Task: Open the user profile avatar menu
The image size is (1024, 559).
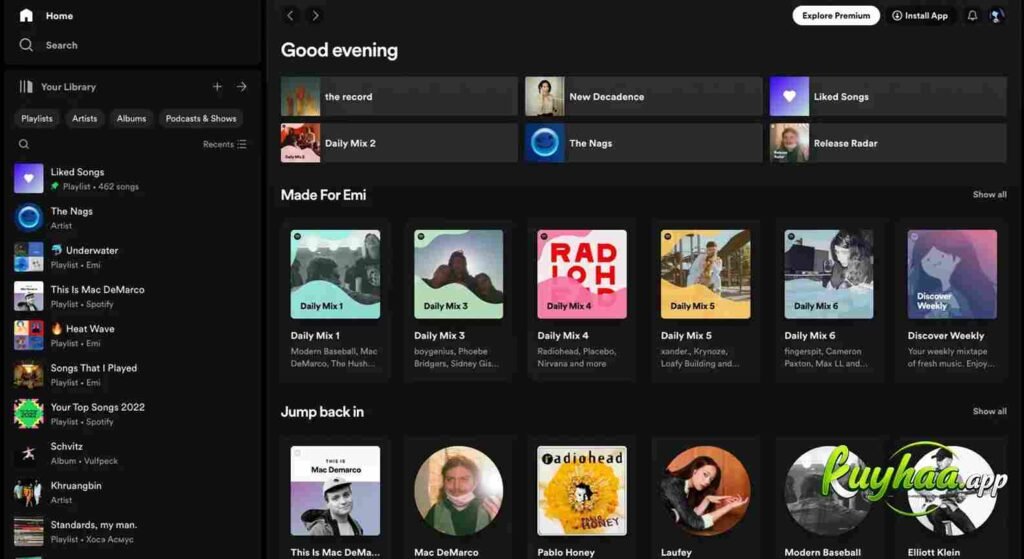Action: [997, 16]
